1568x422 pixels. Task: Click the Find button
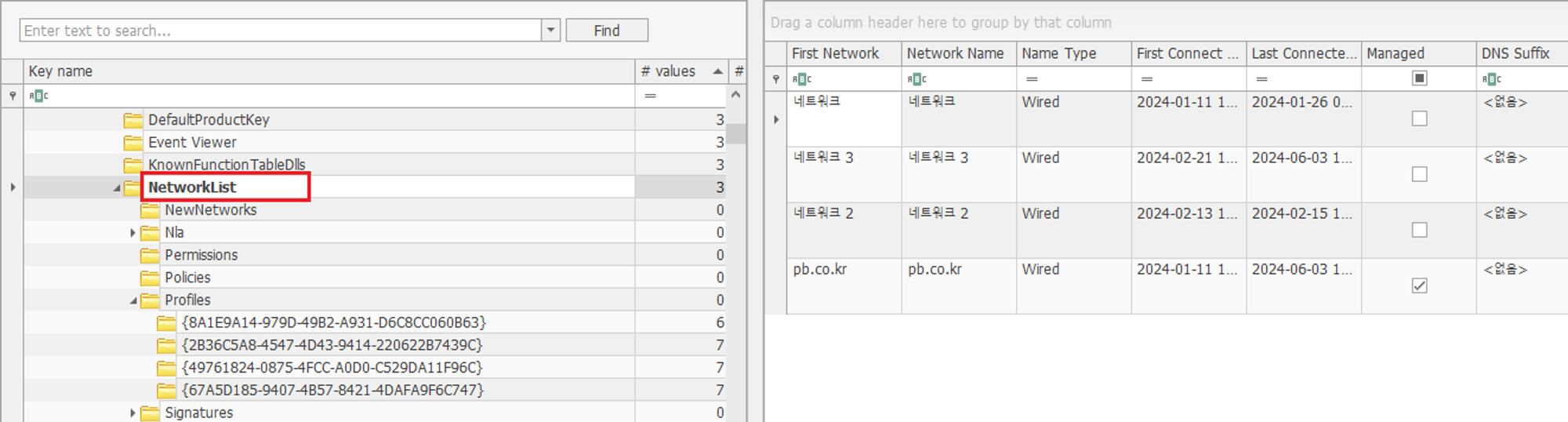607,31
